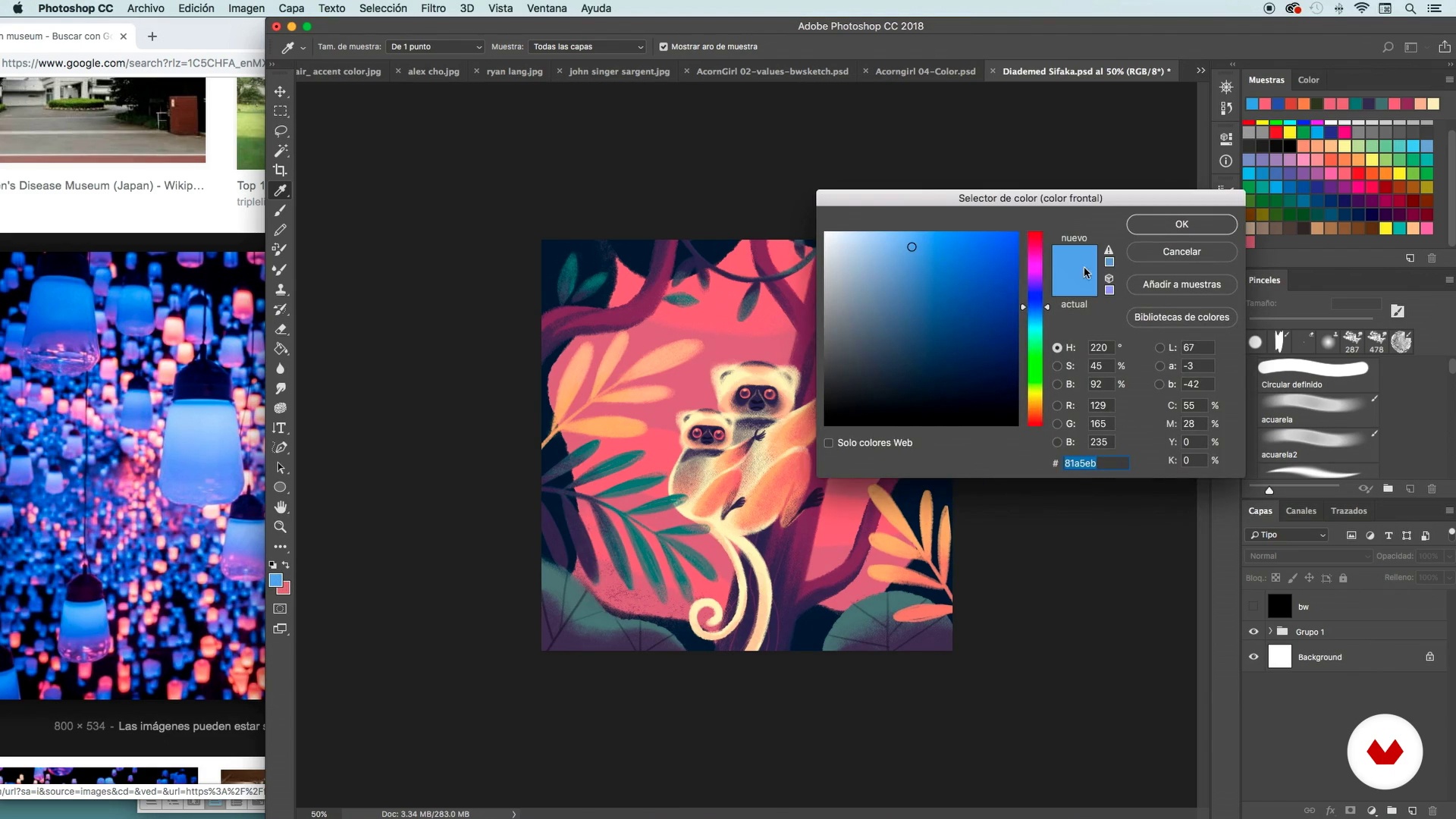Viewport: 1456px width, 819px height.
Task: Show the bw layer visibility
Action: (1254, 606)
